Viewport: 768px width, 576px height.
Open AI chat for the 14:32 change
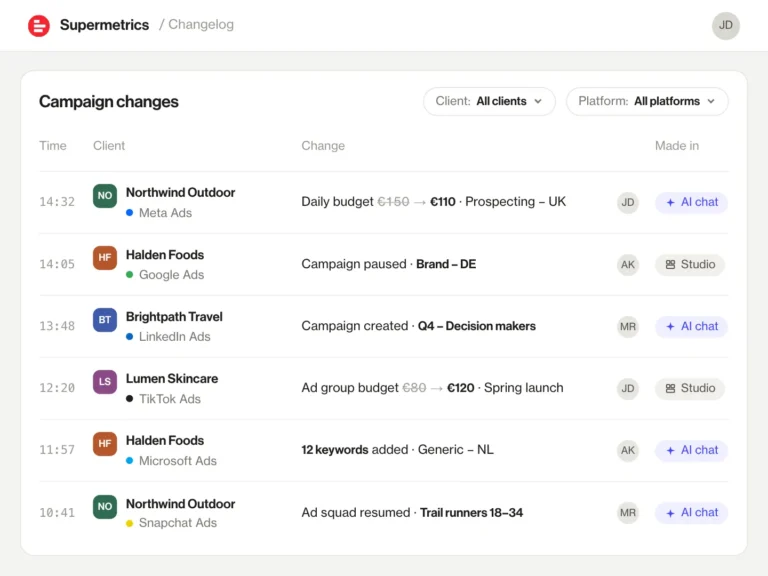(691, 202)
